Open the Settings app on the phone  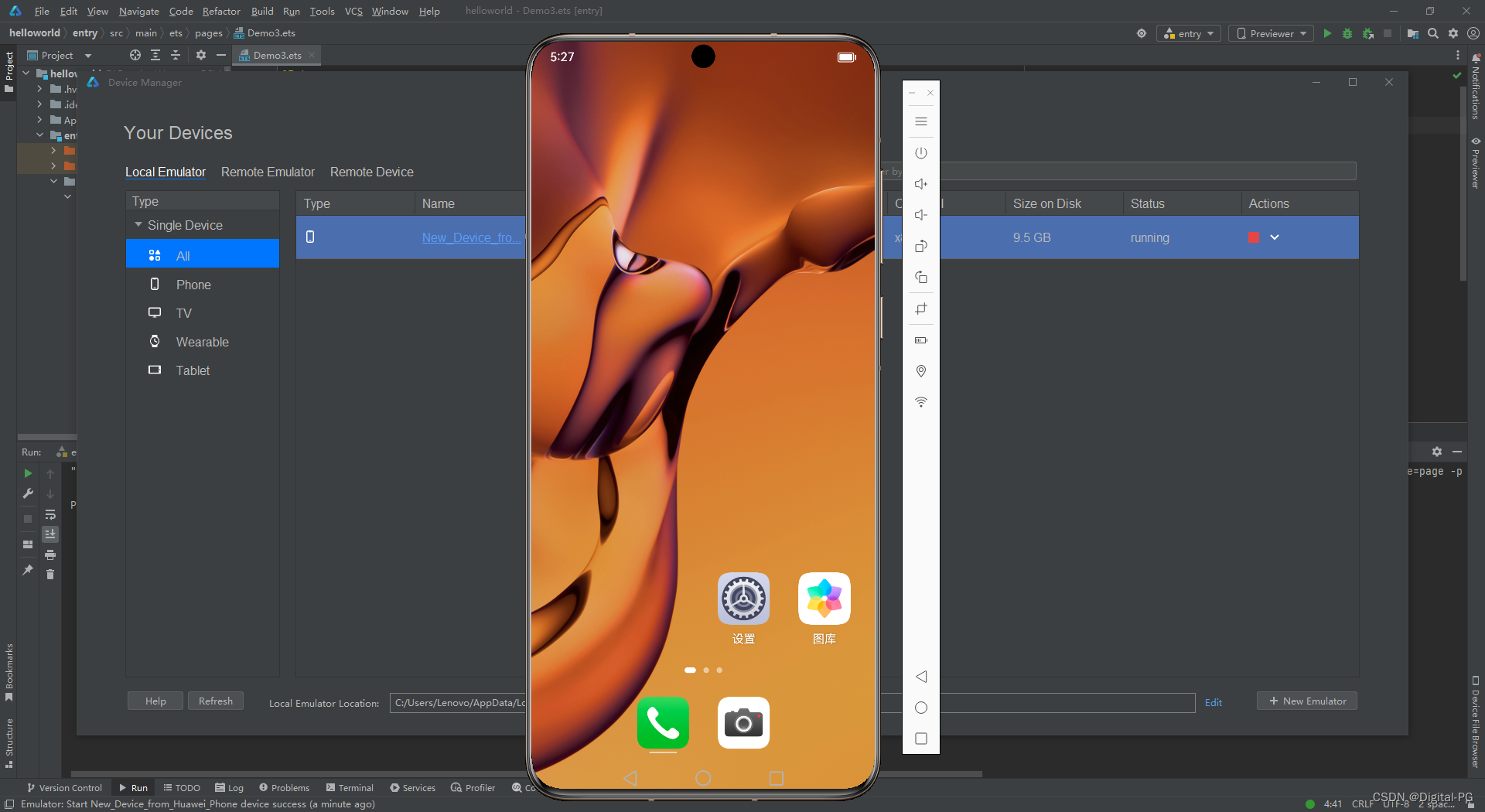pos(743,599)
